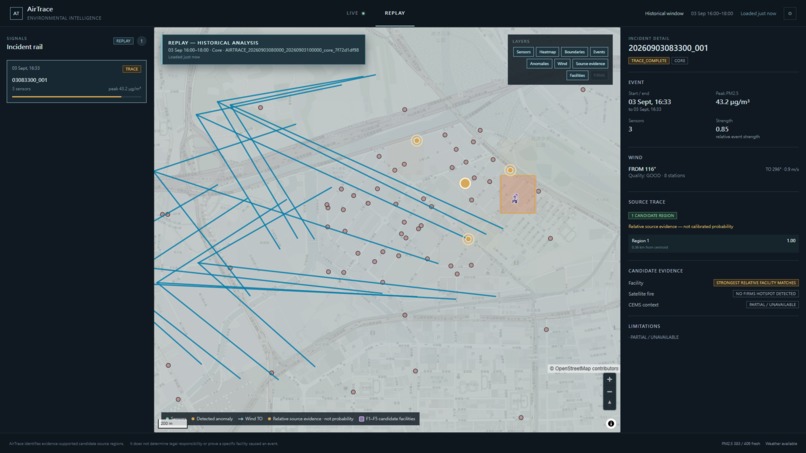Click the Historical window label
This screenshot has height=453, width=806.
pyautogui.click(x=664, y=13)
